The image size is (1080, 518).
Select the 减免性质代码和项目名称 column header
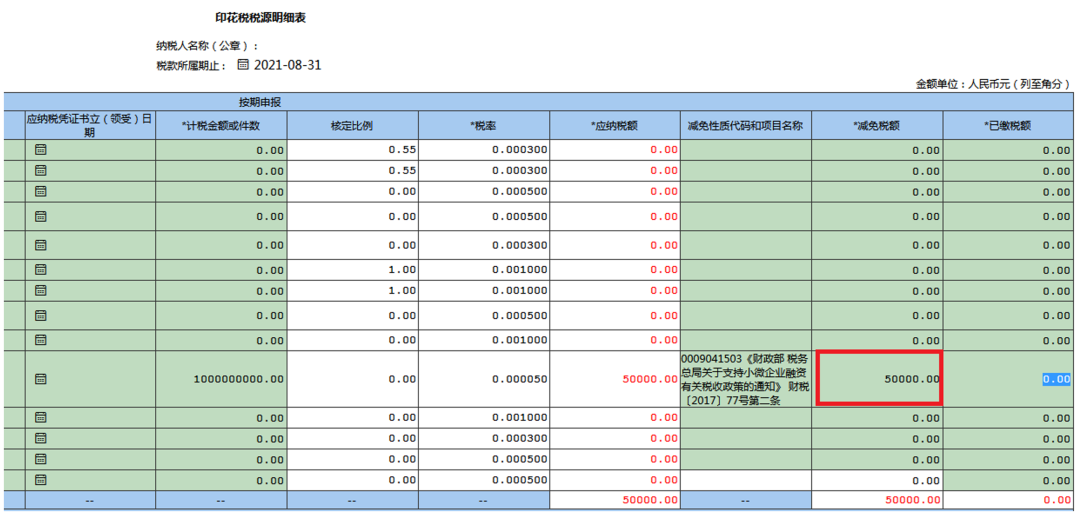tap(746, 125)
